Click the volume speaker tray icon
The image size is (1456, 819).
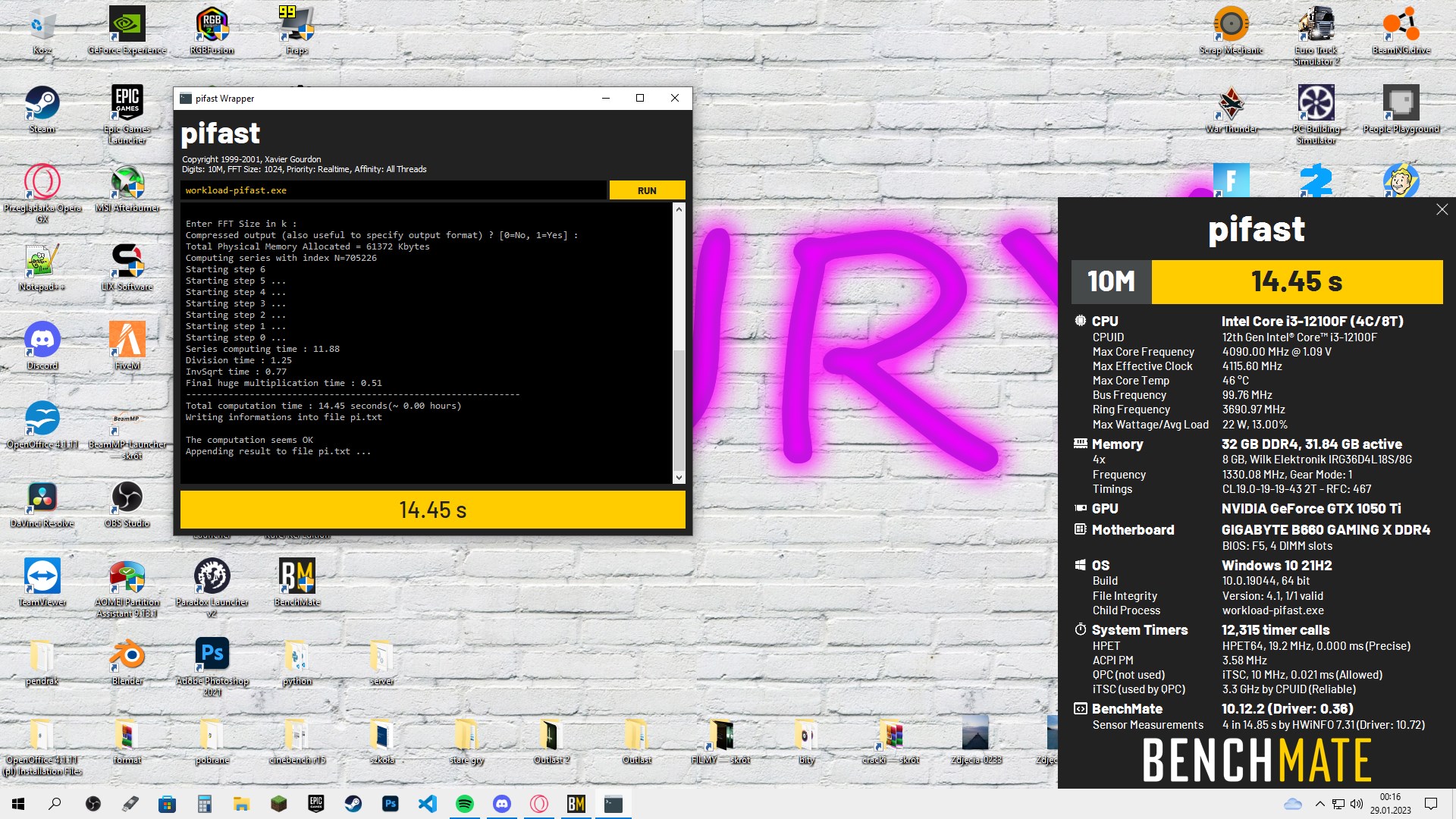(x=1357, y=804)
